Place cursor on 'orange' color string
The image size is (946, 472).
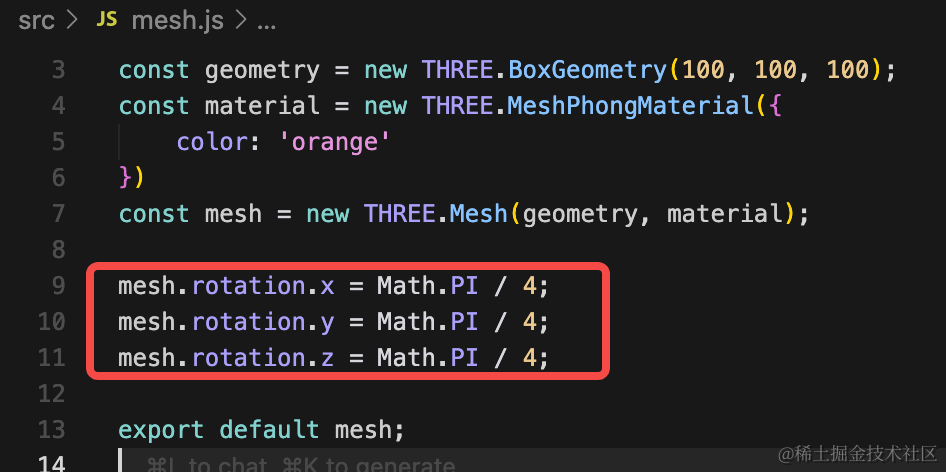click(335, 142)
